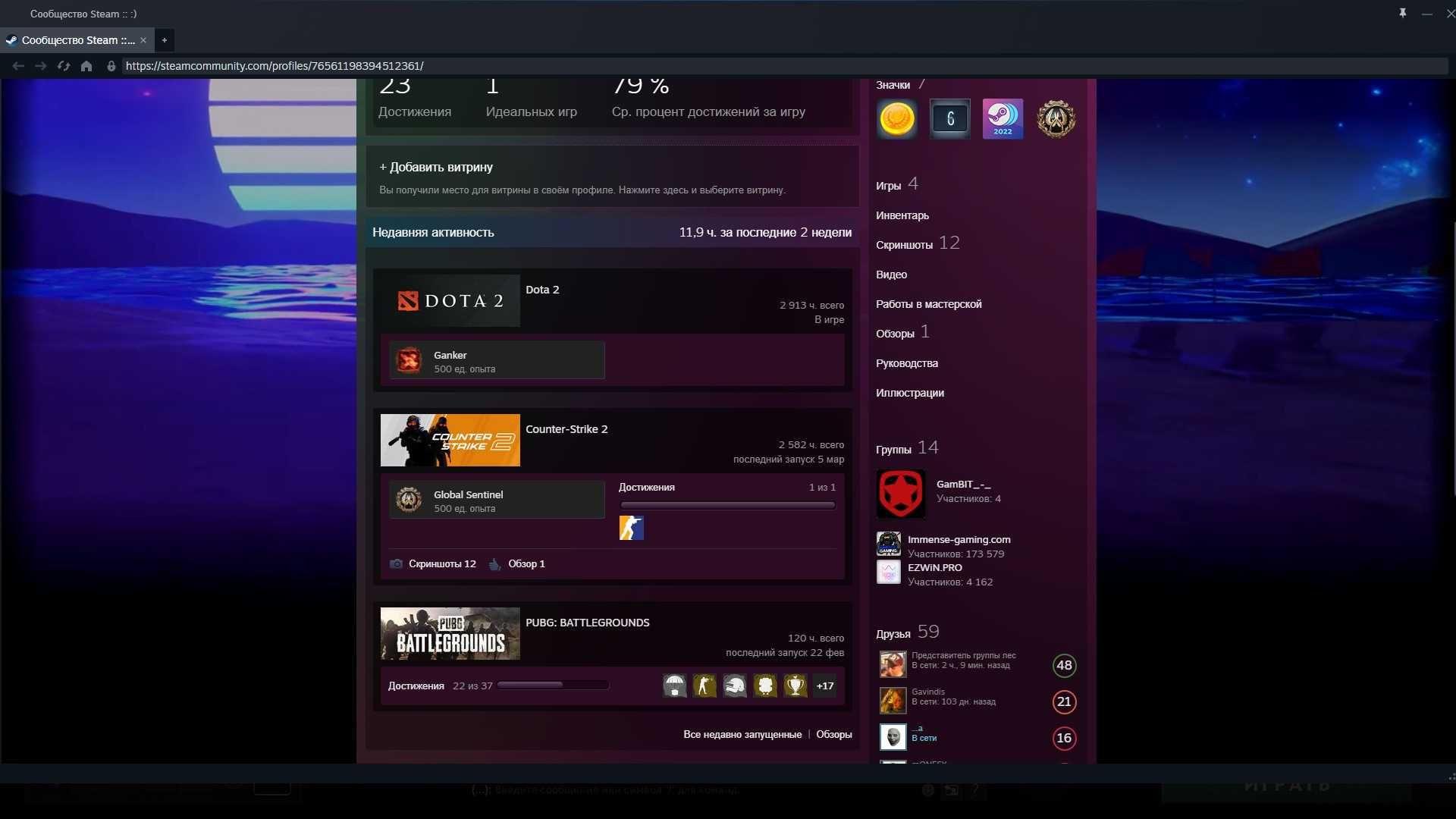Viewport: 1456px width, 819px height.
Task: Select the Сообщество Steam tab
Action: (x=77, y=40)
